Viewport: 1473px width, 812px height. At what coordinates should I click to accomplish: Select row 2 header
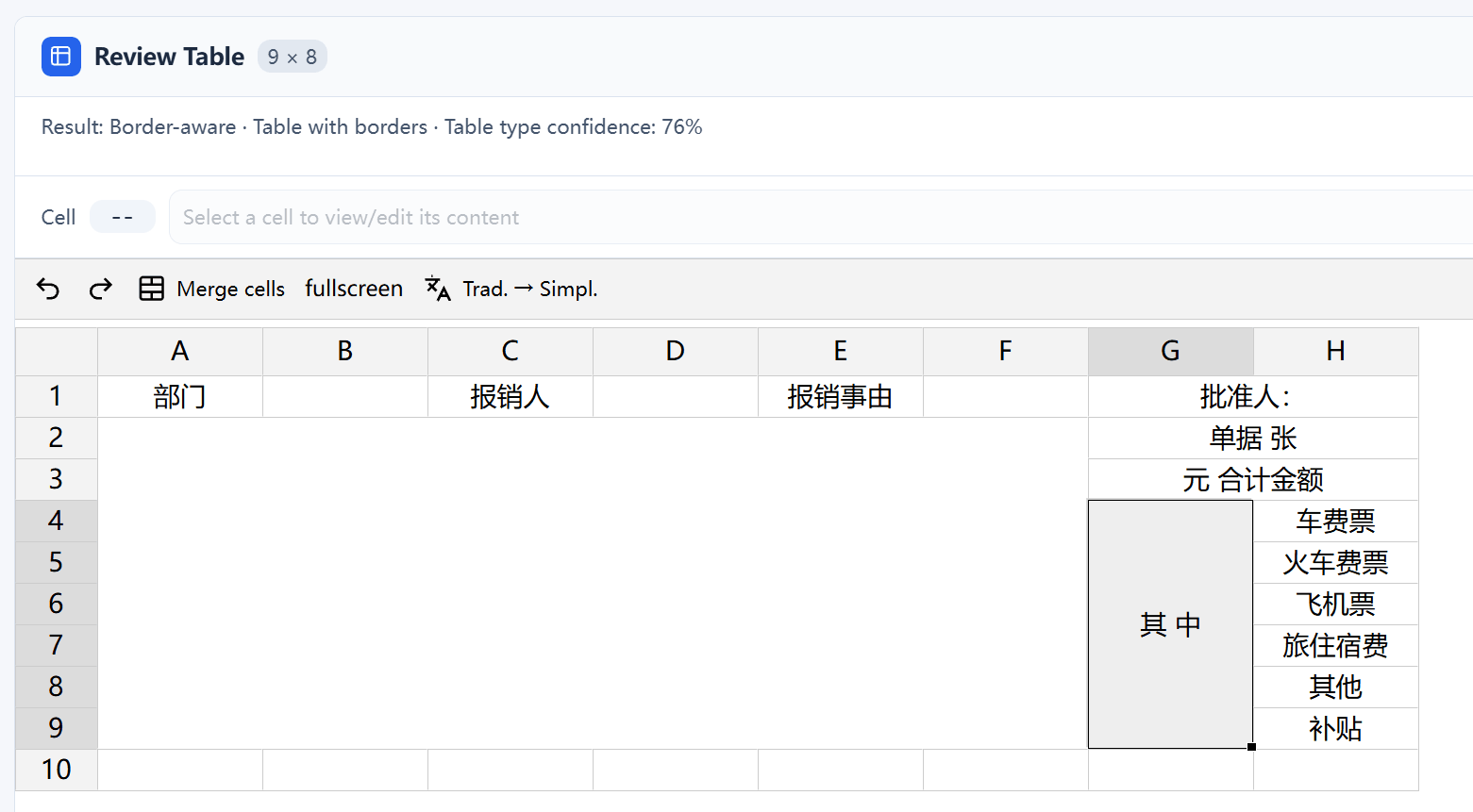(57, 439)
